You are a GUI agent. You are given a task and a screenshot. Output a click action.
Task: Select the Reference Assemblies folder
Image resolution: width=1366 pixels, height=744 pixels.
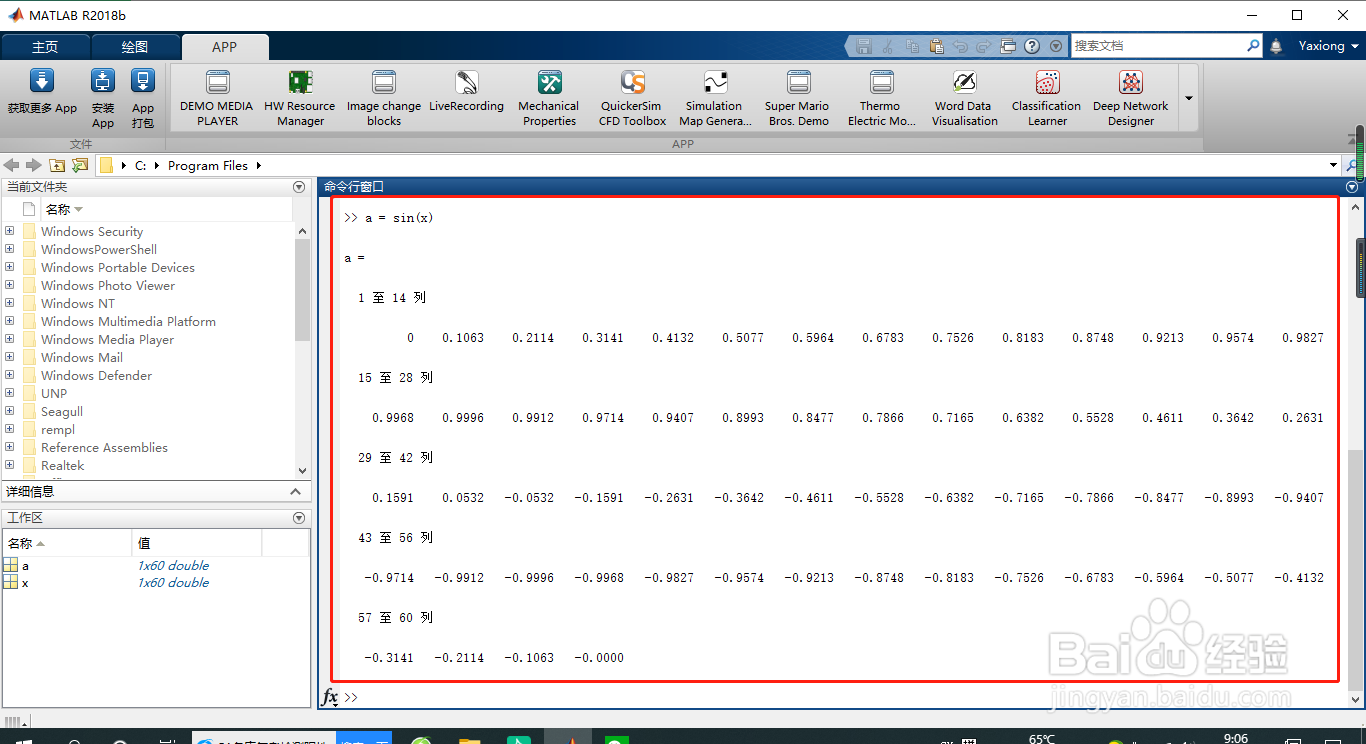pyautogui.click(x=104, y=447)
